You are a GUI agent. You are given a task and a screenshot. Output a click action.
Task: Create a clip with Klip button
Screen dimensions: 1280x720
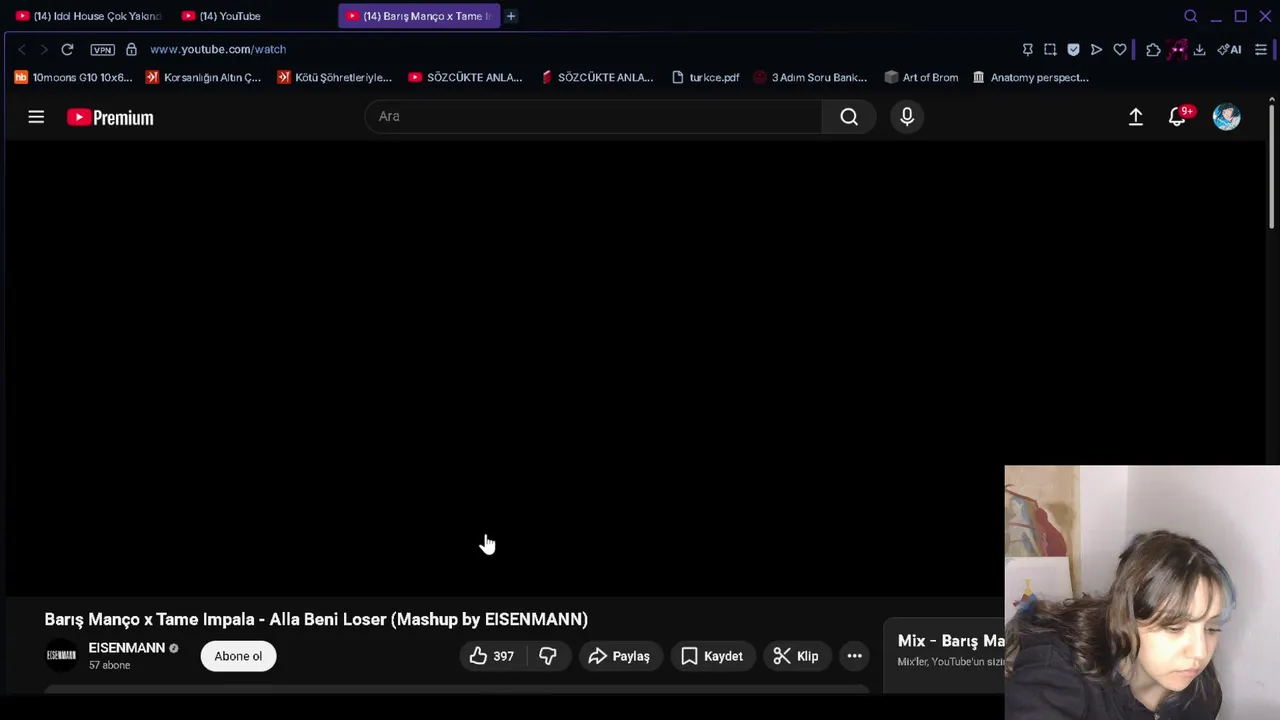(796, 656)
